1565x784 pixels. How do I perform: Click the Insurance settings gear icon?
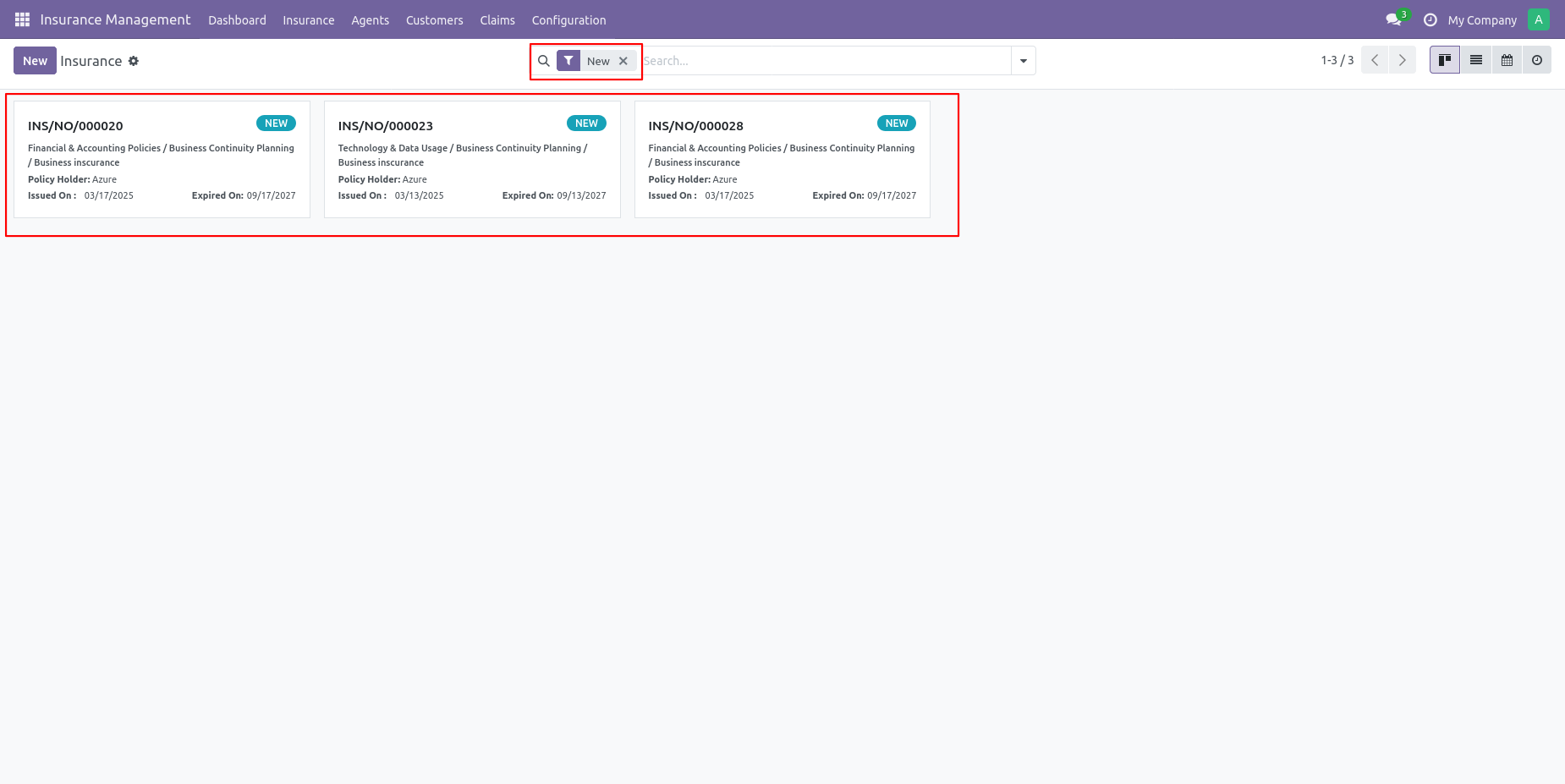point(134,61)
